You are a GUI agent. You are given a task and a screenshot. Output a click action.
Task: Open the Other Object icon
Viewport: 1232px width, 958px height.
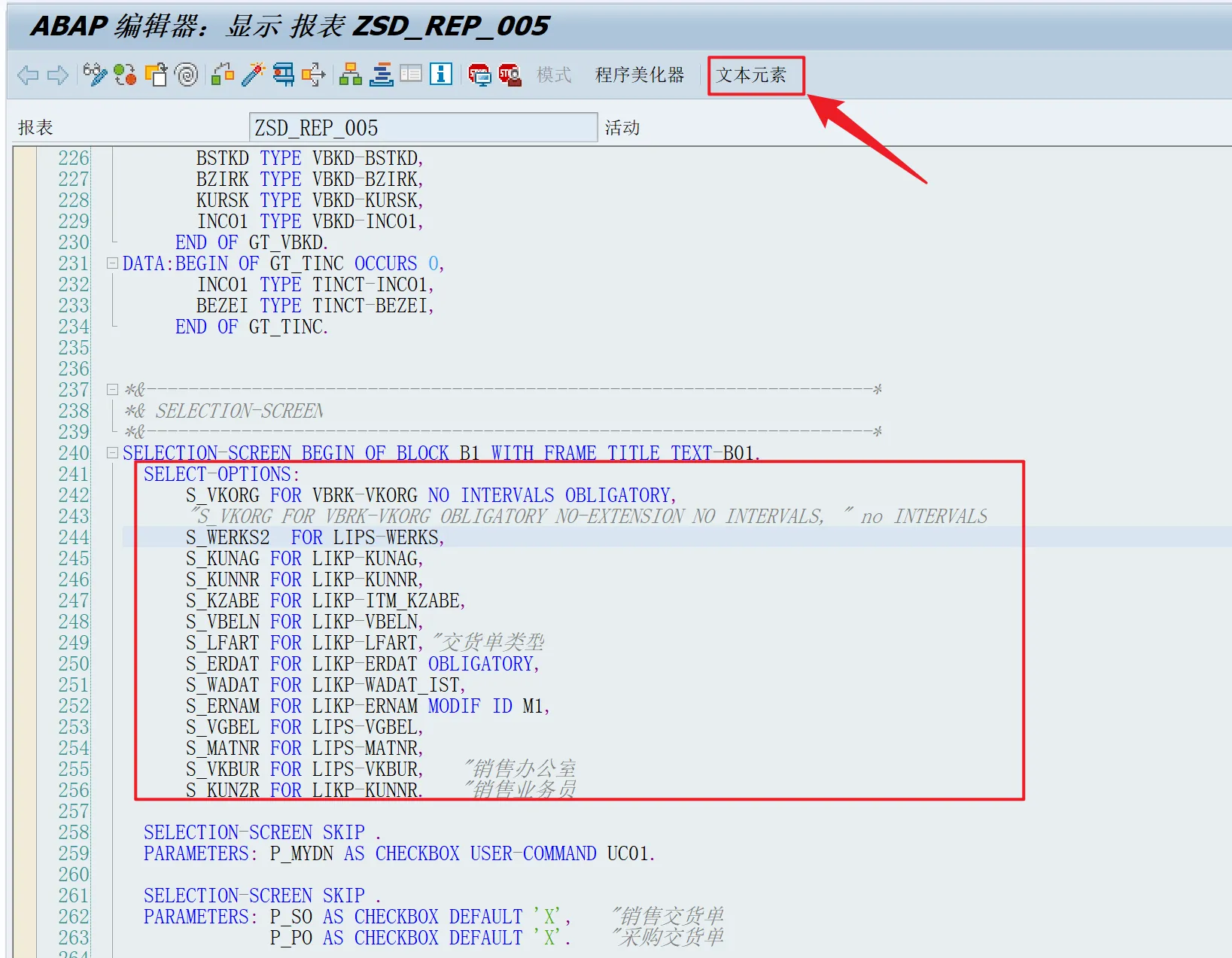pos(156,75)
